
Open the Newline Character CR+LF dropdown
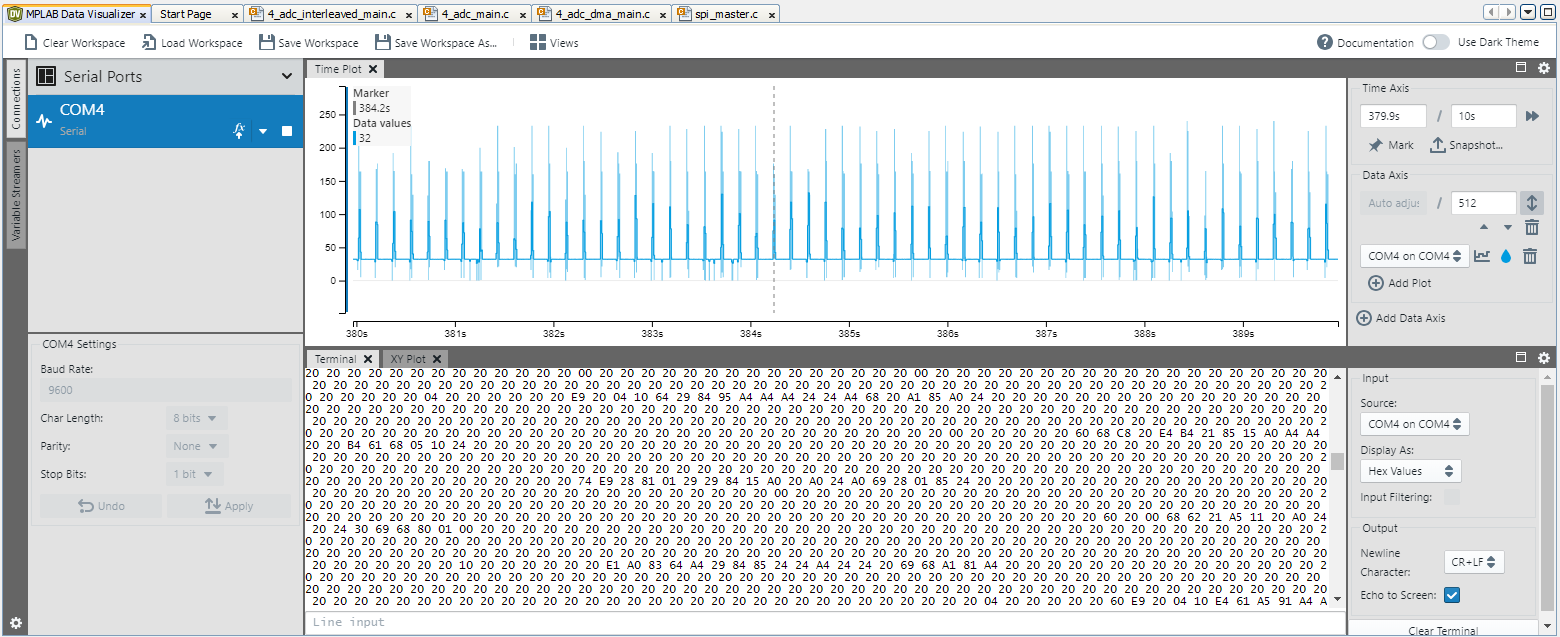point(1473,562)
